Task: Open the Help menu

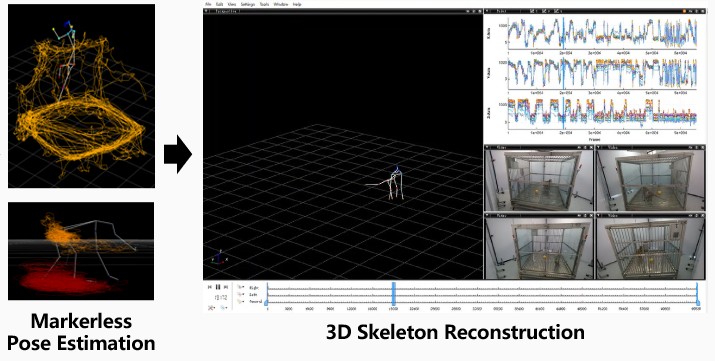Action: 297,4
